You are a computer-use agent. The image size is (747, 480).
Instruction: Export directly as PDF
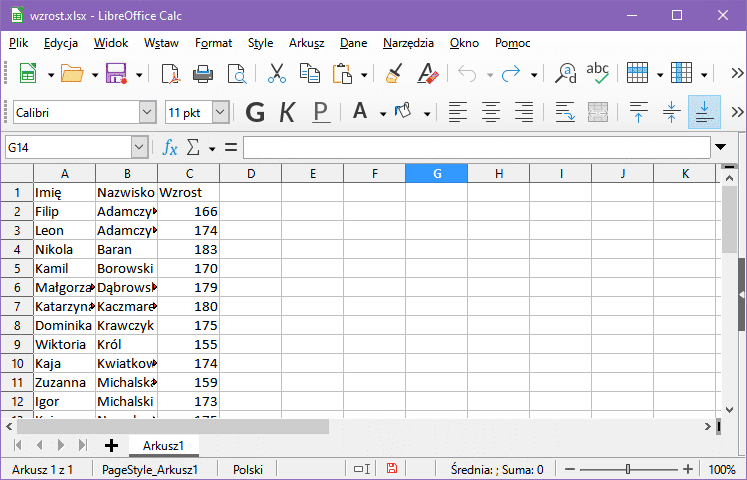170,74
